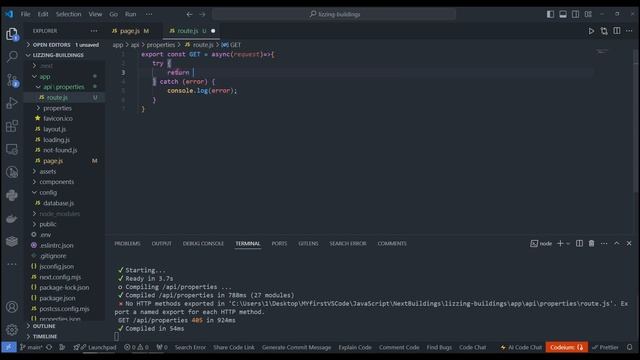Close the terminal panel
The image size is (640, 360).
pyautogui.click(x=629, y=243)
